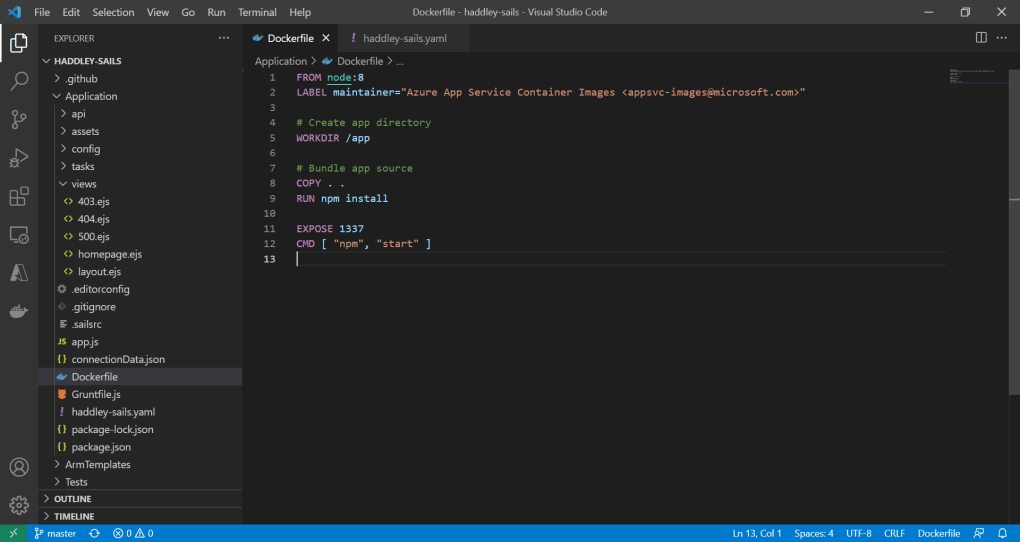1020x542 pixels.
Task: Open the Remote Explorer view
Action: pos(18,235)
